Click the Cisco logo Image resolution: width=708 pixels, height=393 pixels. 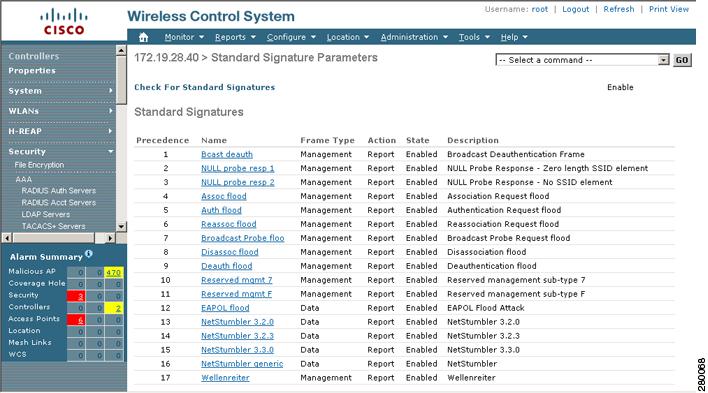coord(64,22)
